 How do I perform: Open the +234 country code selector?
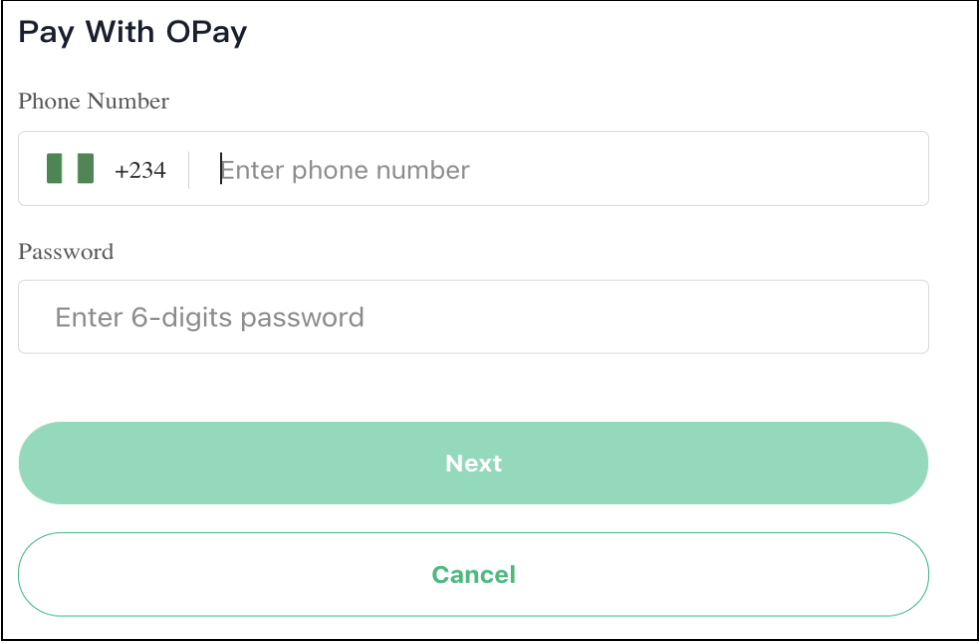(x=106, y=169)
